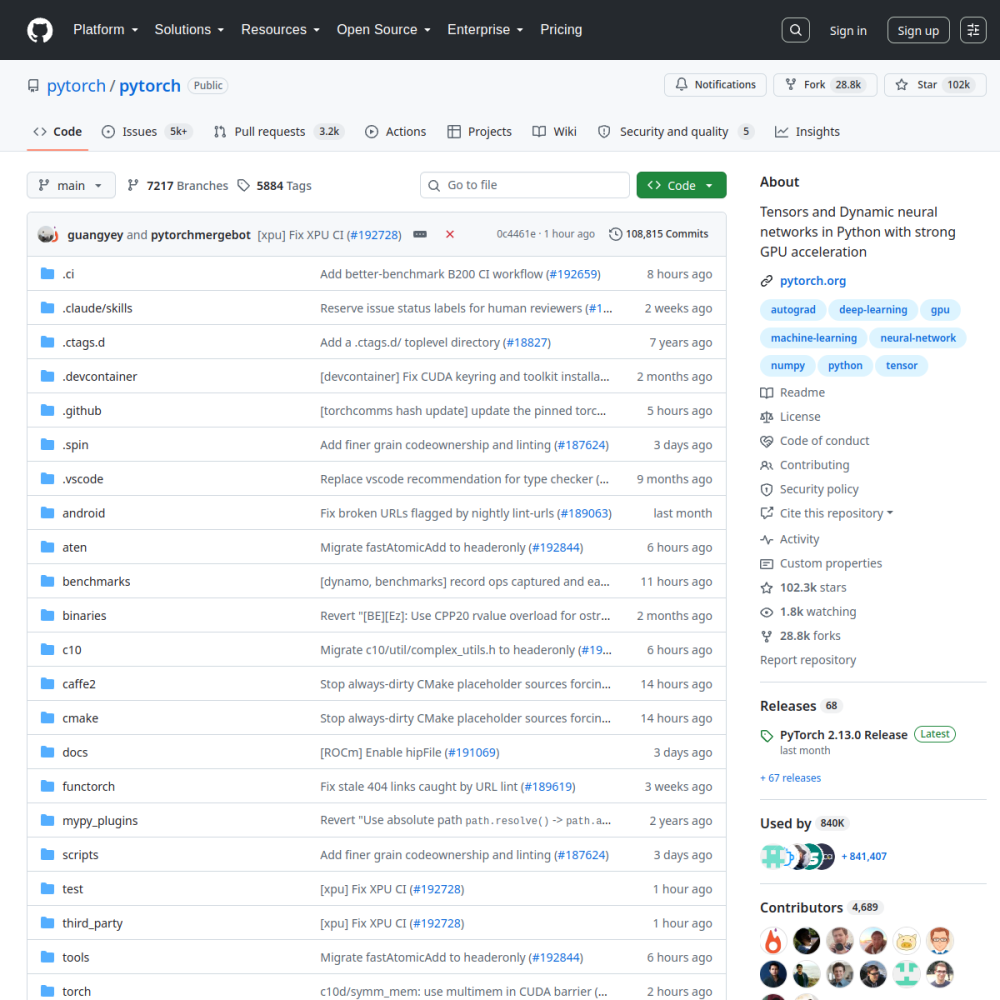Switch to the Pull requests tab

[279, 132]
